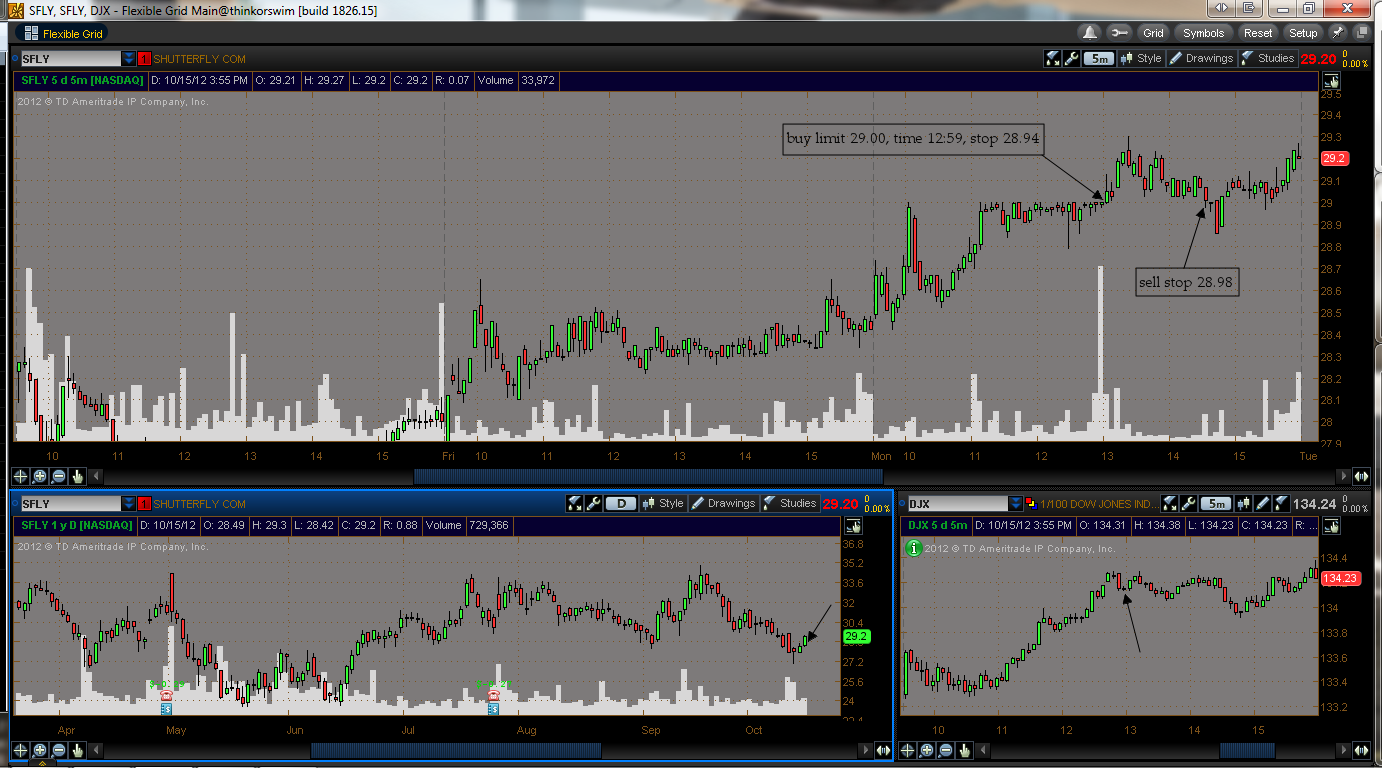Click left-right arrows icon in window title bar

(1223, 8)
